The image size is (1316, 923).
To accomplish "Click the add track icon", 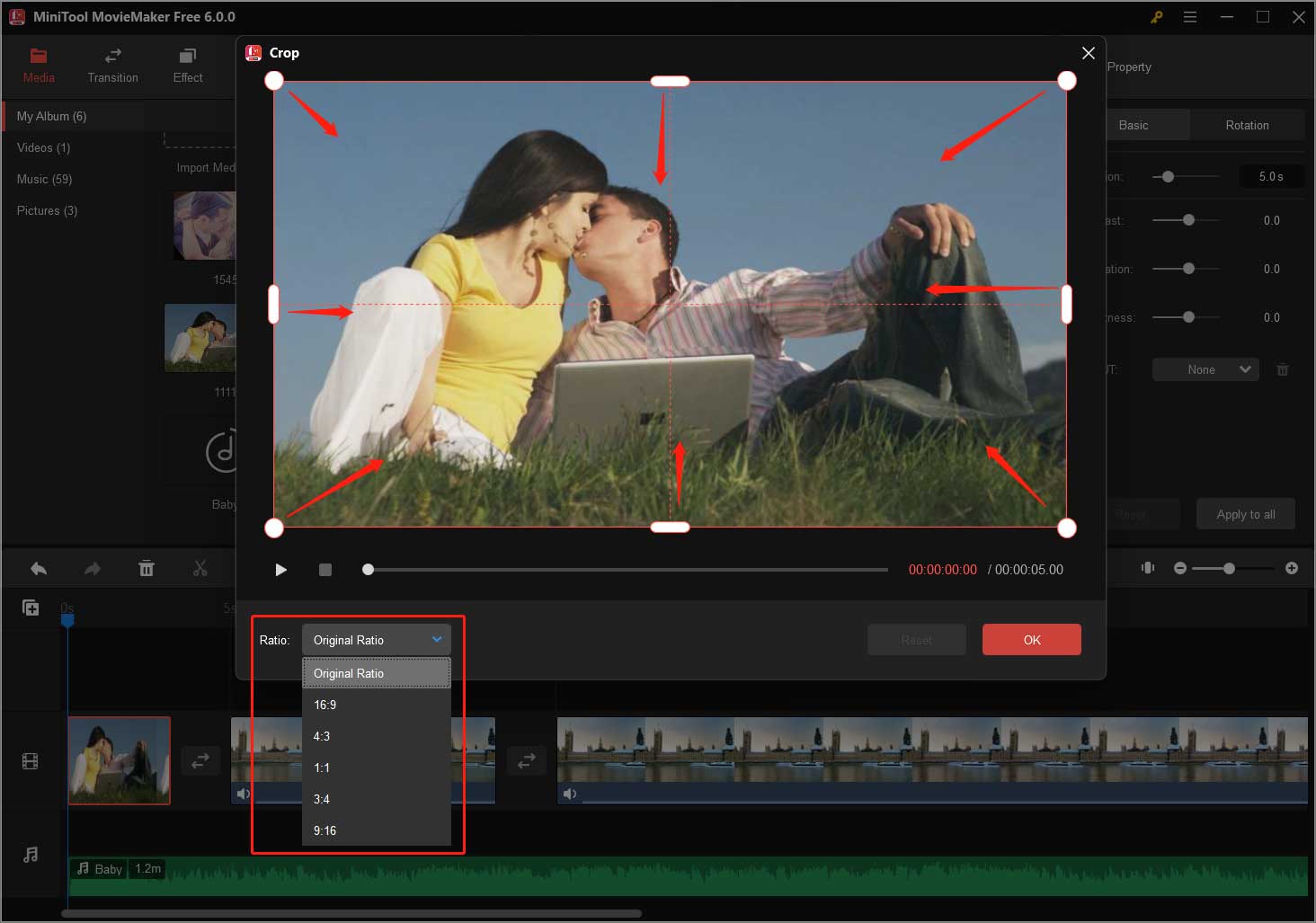I will (31, 608).
